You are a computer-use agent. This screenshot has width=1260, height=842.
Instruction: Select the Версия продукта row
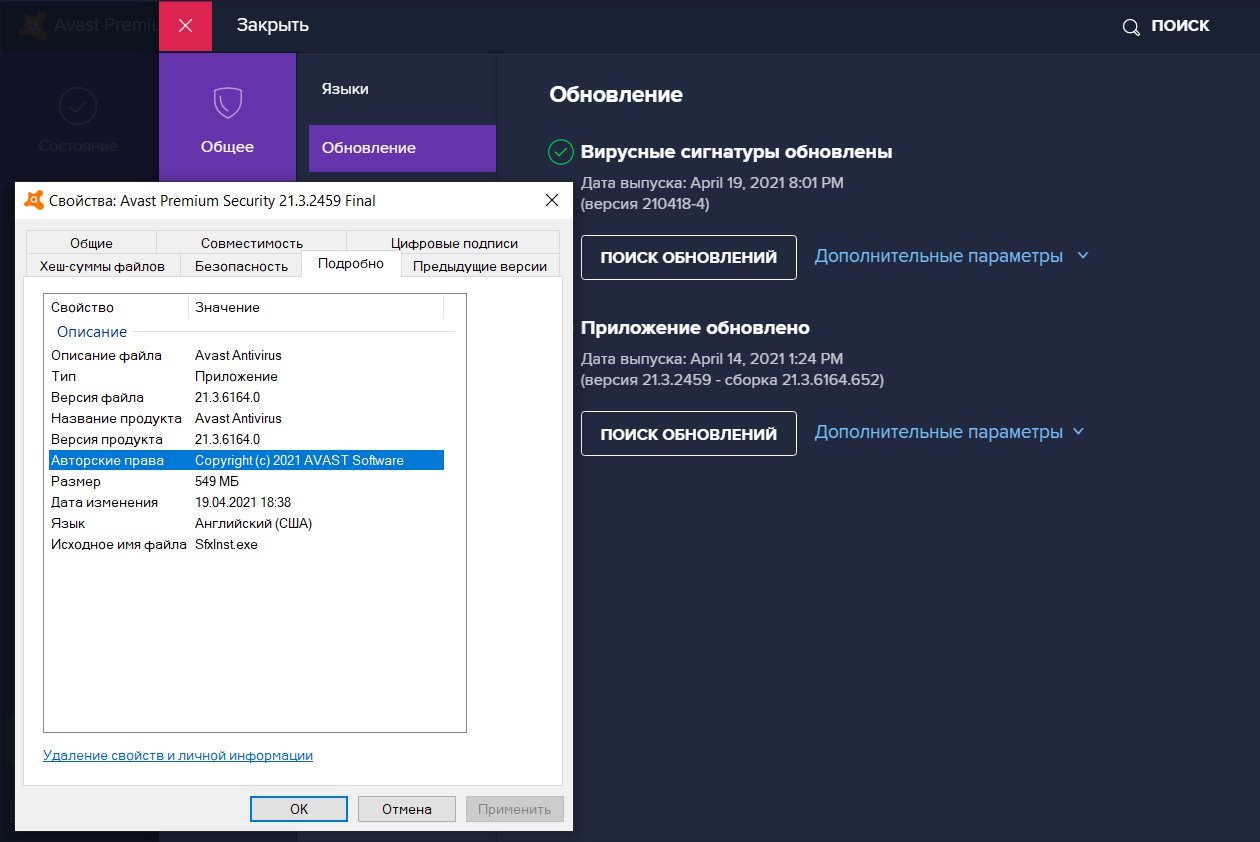point(246,439)
